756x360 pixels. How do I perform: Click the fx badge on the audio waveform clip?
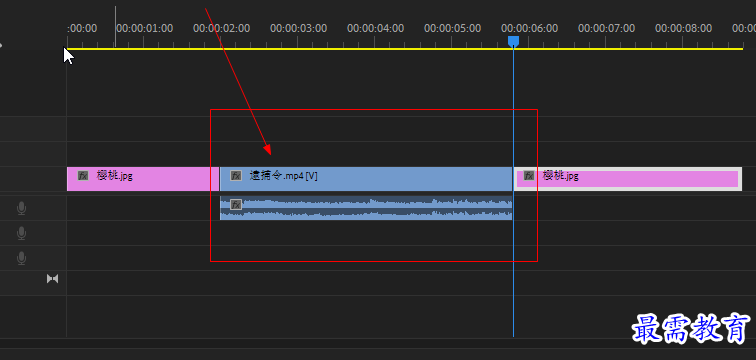point(236,204)
